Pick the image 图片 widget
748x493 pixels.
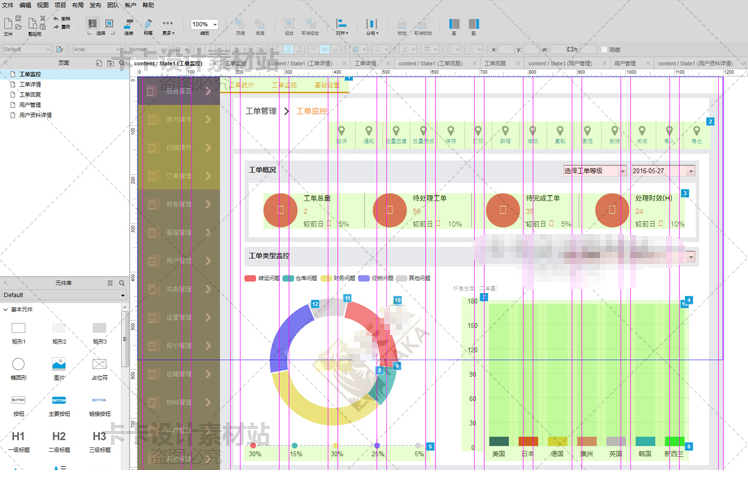[x=59, y=368]
